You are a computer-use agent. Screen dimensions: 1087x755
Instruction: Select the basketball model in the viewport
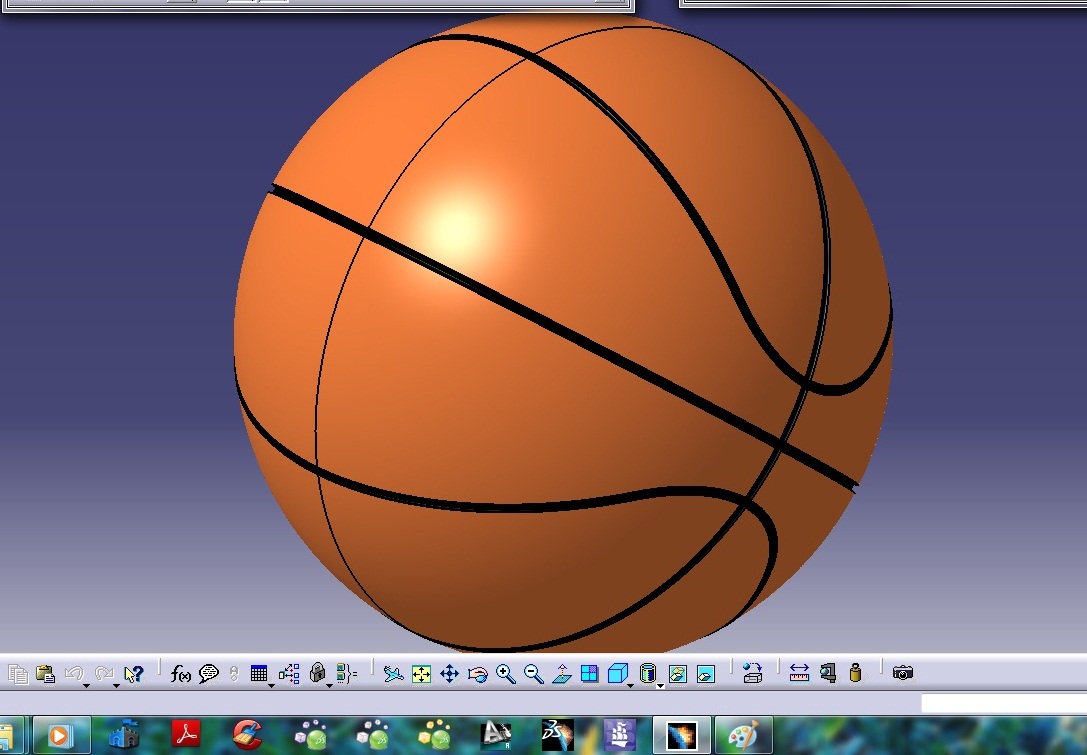(562, 333)
